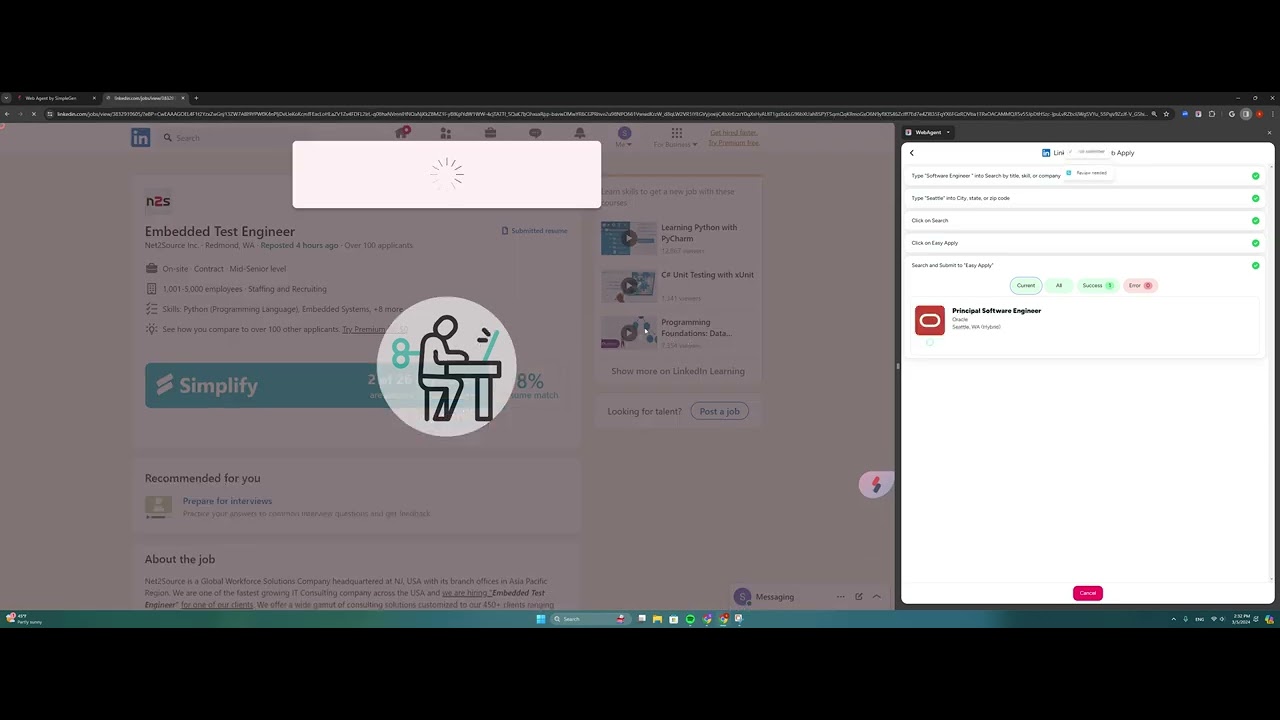Viewport: 1280px width, 720px height.
Task: Expand the Messaging bar chevron
Action: [x=877, y=597]
